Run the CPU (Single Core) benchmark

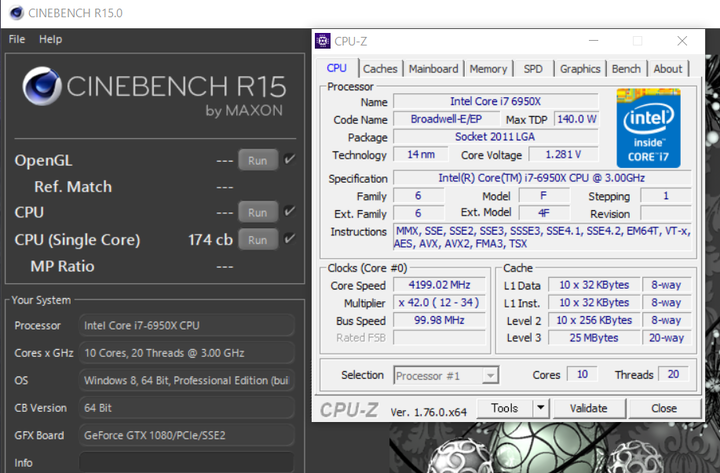[x=258, y=240]
